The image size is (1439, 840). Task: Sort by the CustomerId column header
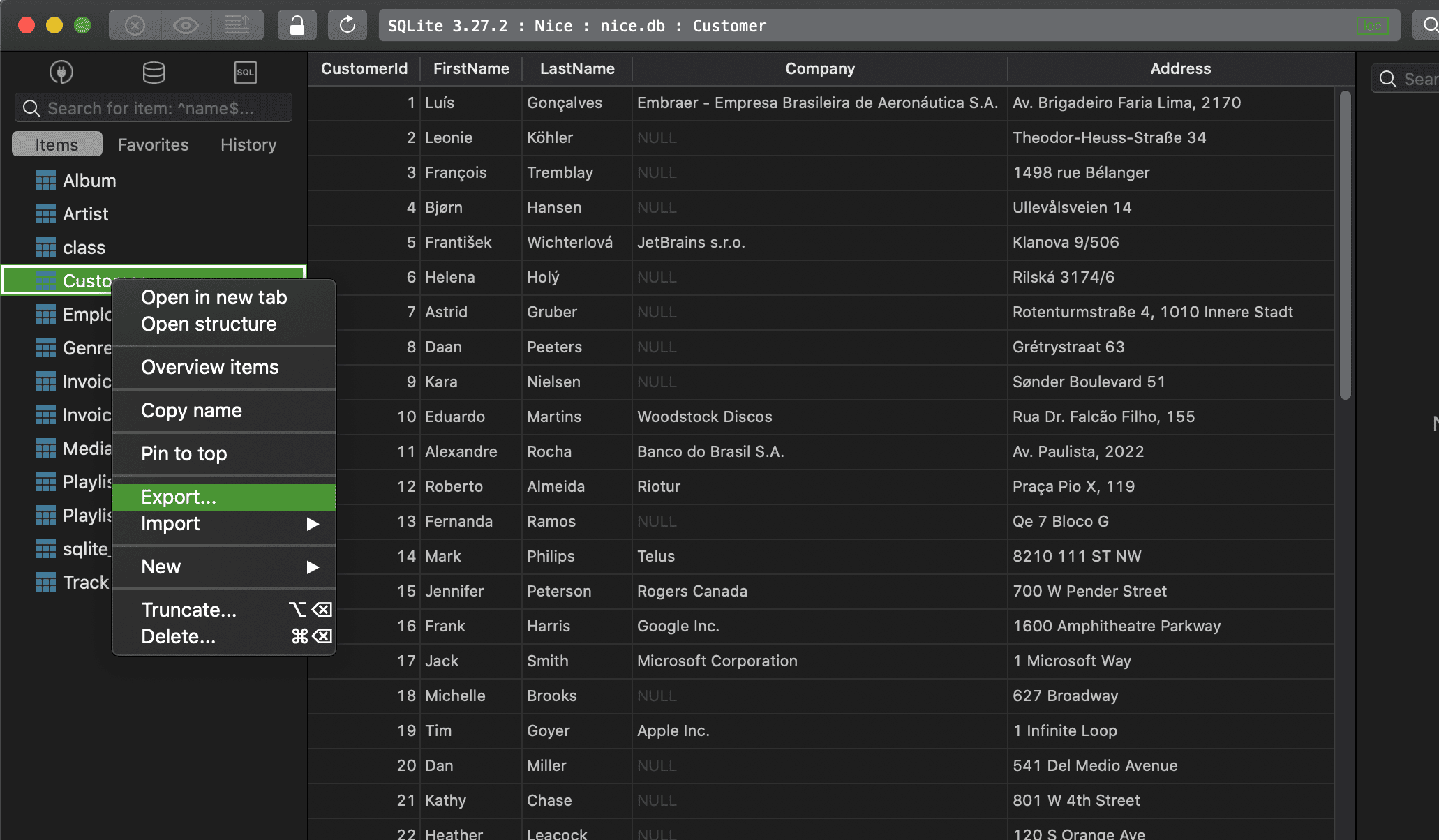coord(364,68)
